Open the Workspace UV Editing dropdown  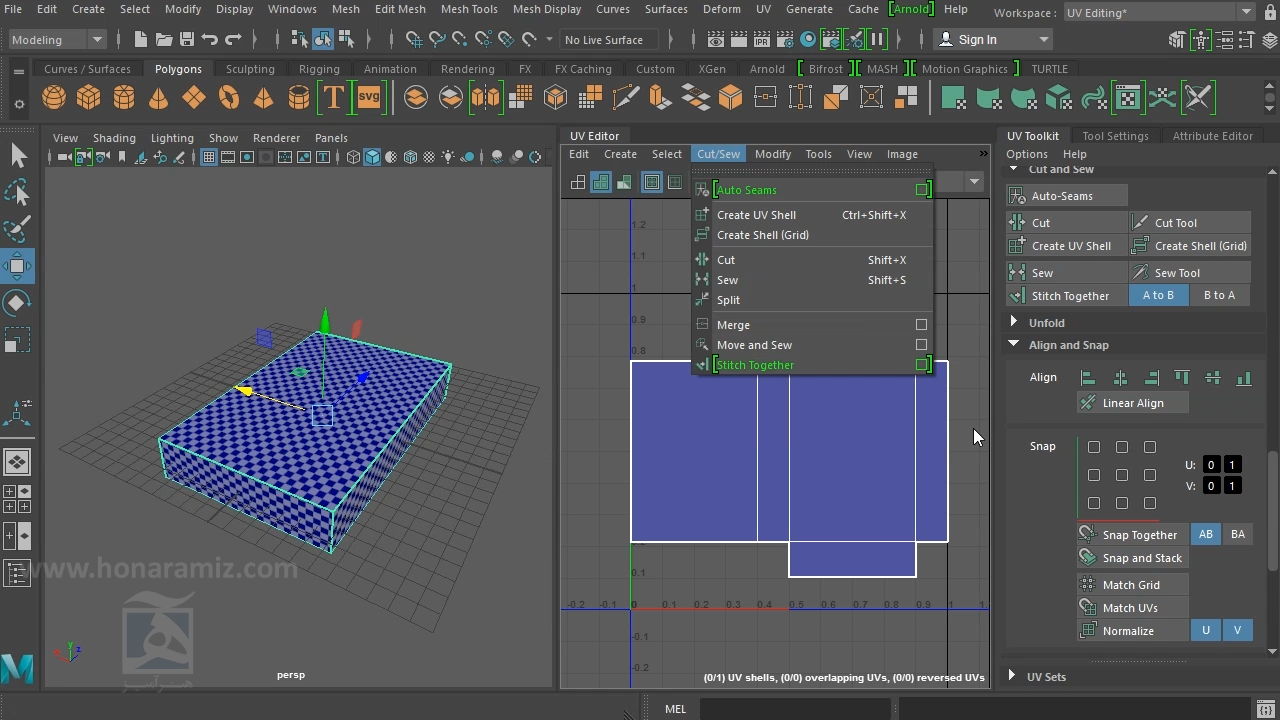1159,13
